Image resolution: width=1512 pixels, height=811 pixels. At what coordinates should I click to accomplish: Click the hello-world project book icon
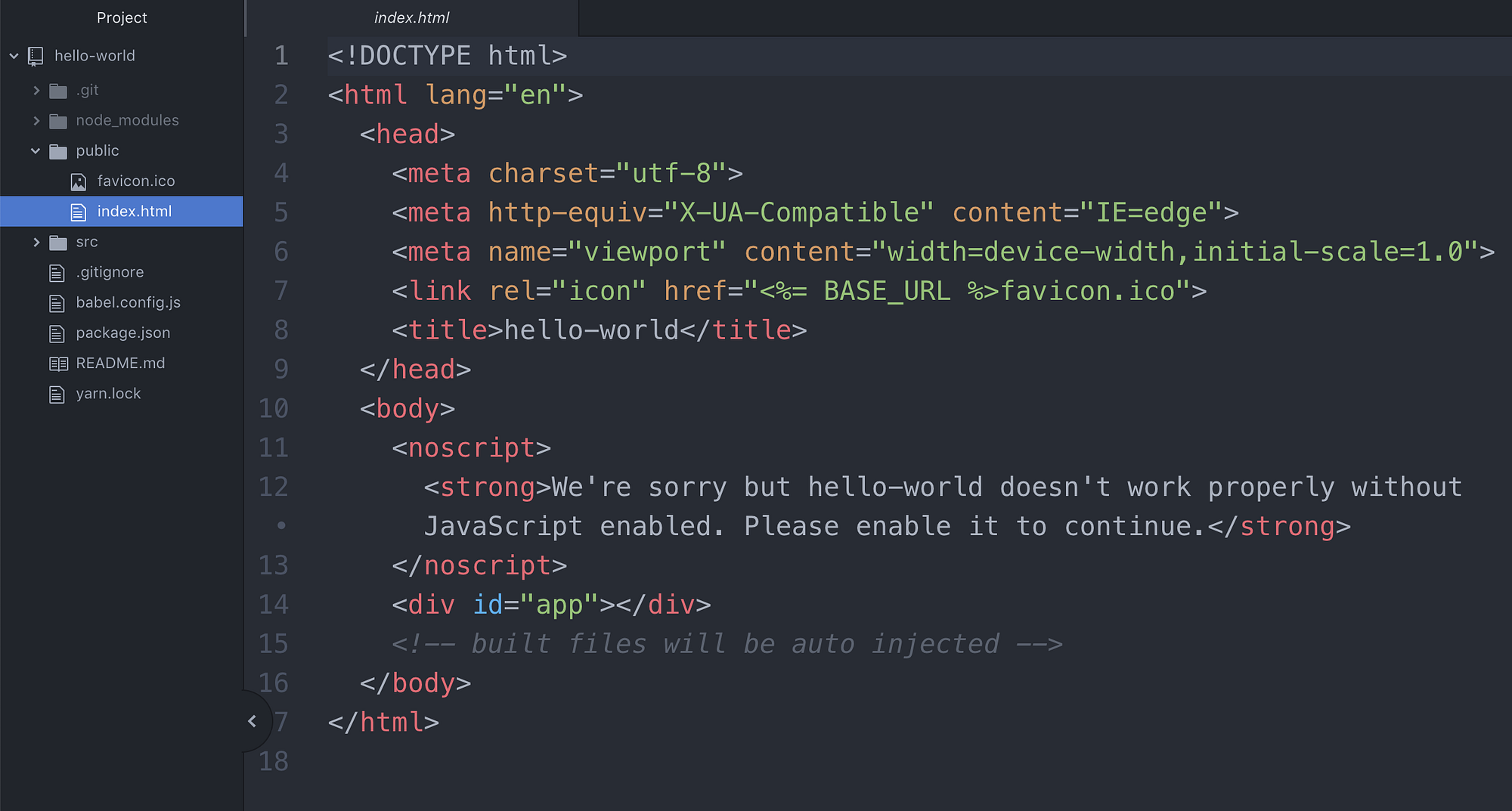[35, 55]
